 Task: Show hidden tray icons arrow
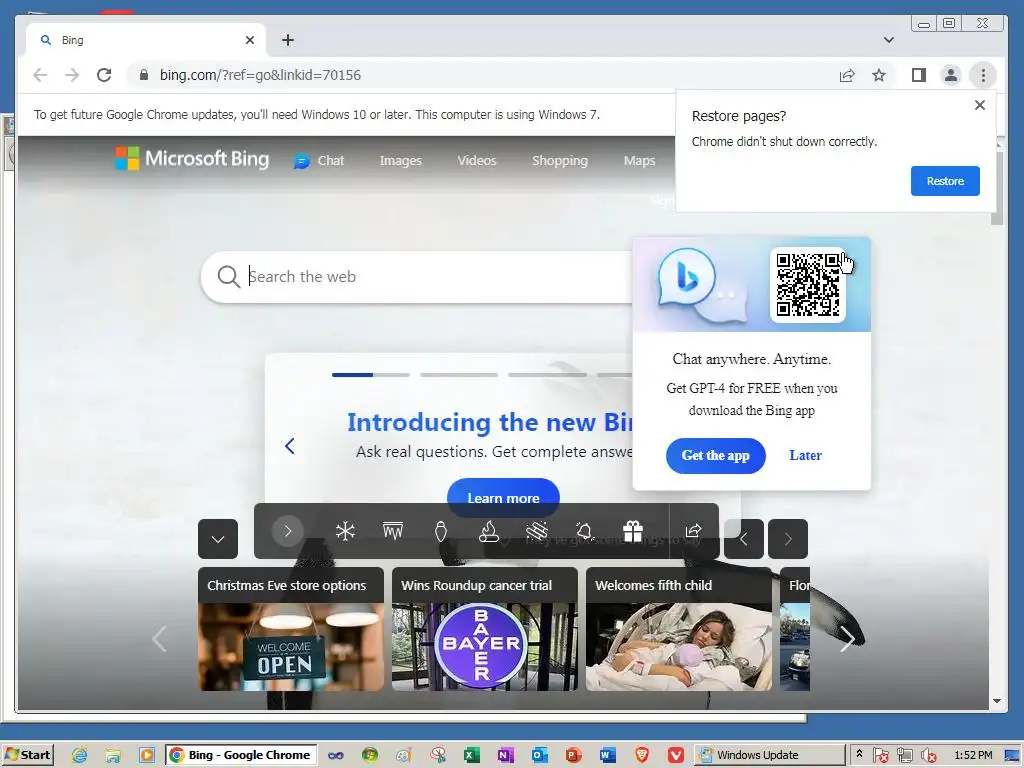click(x=859, y=753)
